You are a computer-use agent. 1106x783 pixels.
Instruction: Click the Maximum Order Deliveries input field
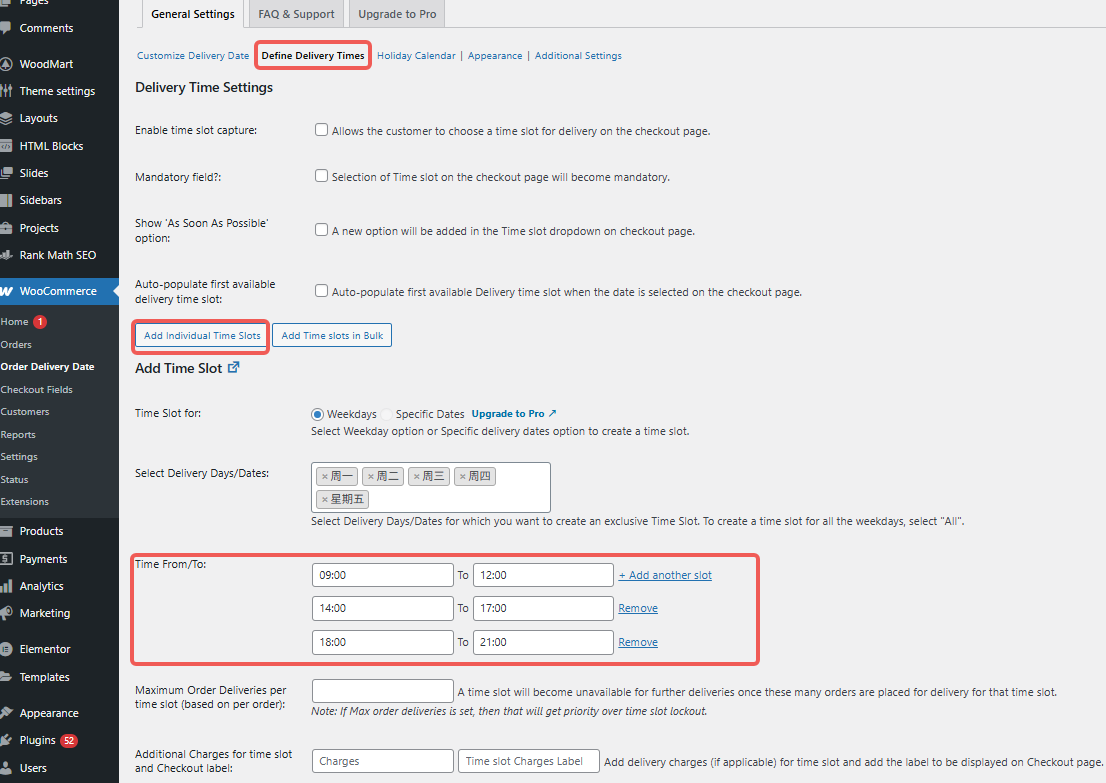[382, 691]
